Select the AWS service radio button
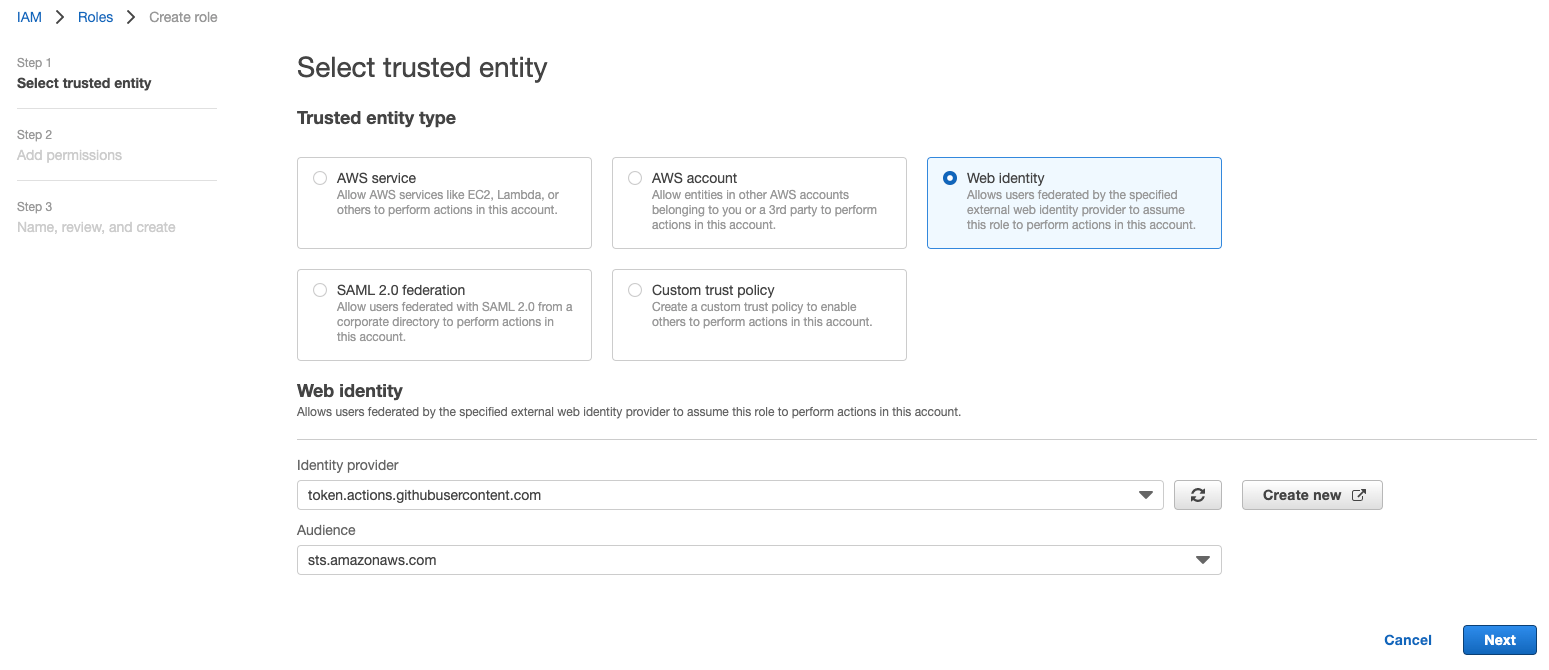 [x=320, y=178]
